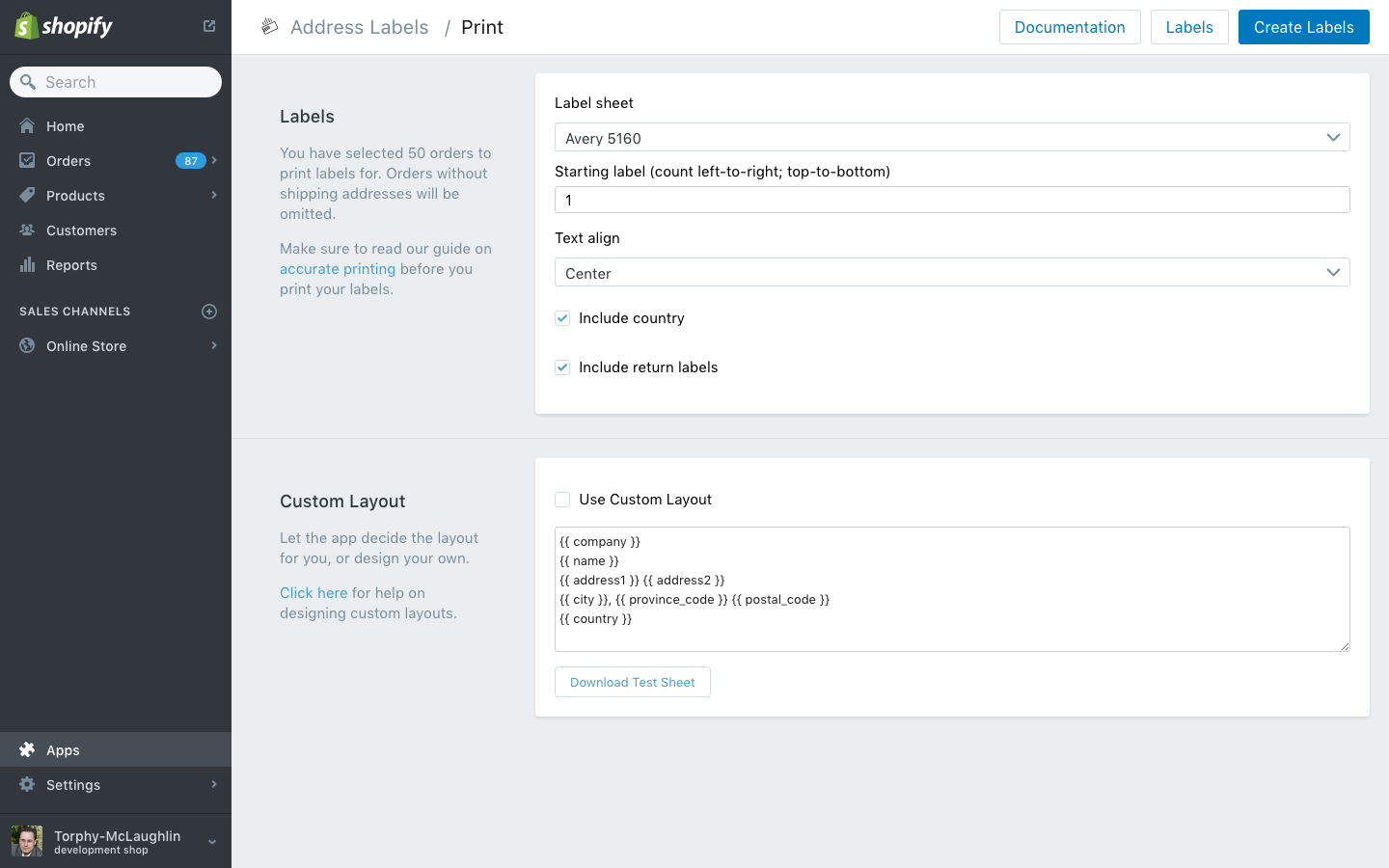Select the Customers icon
Viewport: 1389px width, 868px height.
tap(27, 230)
